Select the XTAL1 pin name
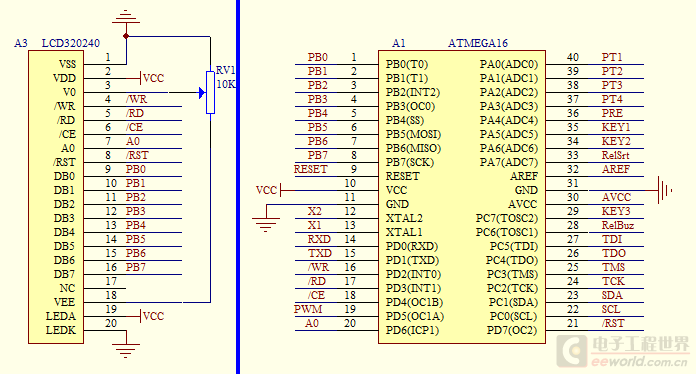This screenshot has height=374, width=696. (x=404, y=232)
